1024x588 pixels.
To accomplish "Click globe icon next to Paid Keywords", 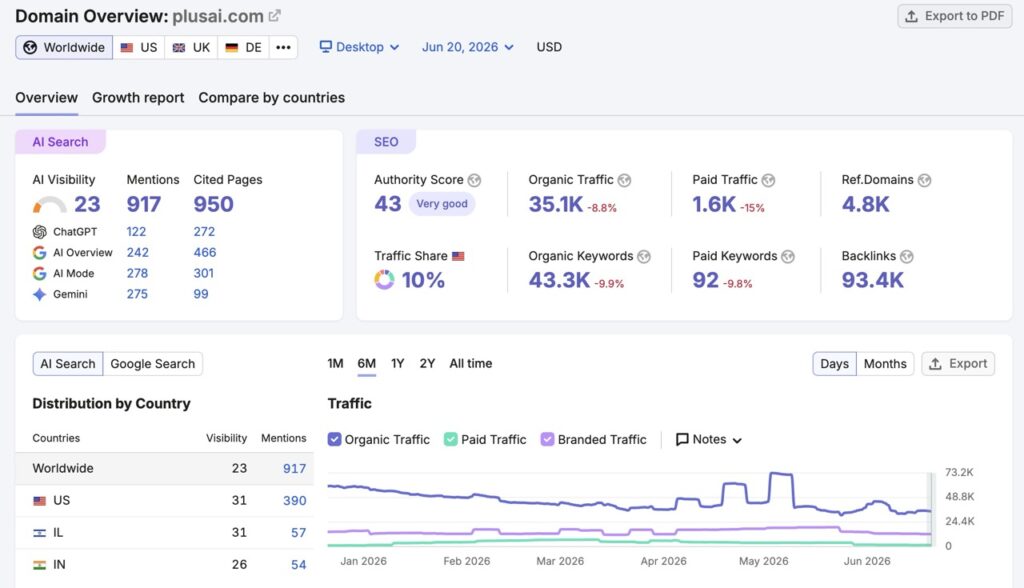I will pyautogui.click(x=788, y=257).
